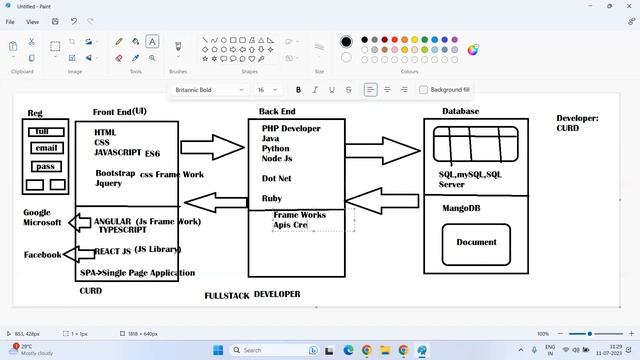Select the yellow colour swatch
This screenshot has height=360, width=640.
click(x=414, y=40)
